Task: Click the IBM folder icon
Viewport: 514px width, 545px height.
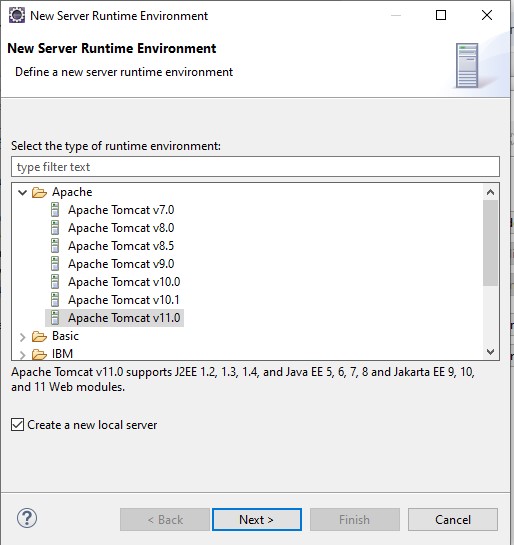Action: point(39,354)
